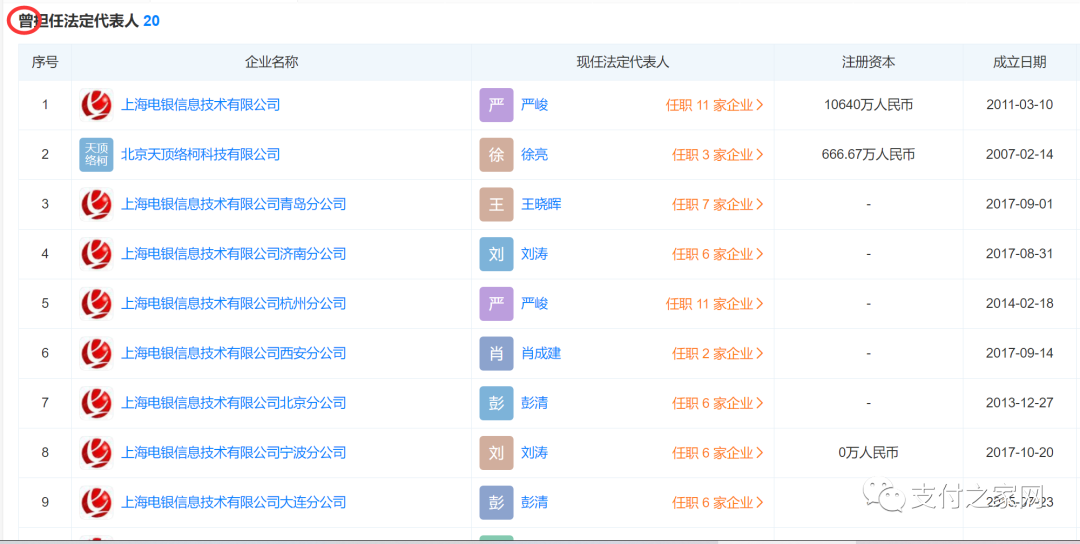Click 严 avatar in 杭州分公司 row
The height and width of the screenshot is (544, 1080).
497,304
